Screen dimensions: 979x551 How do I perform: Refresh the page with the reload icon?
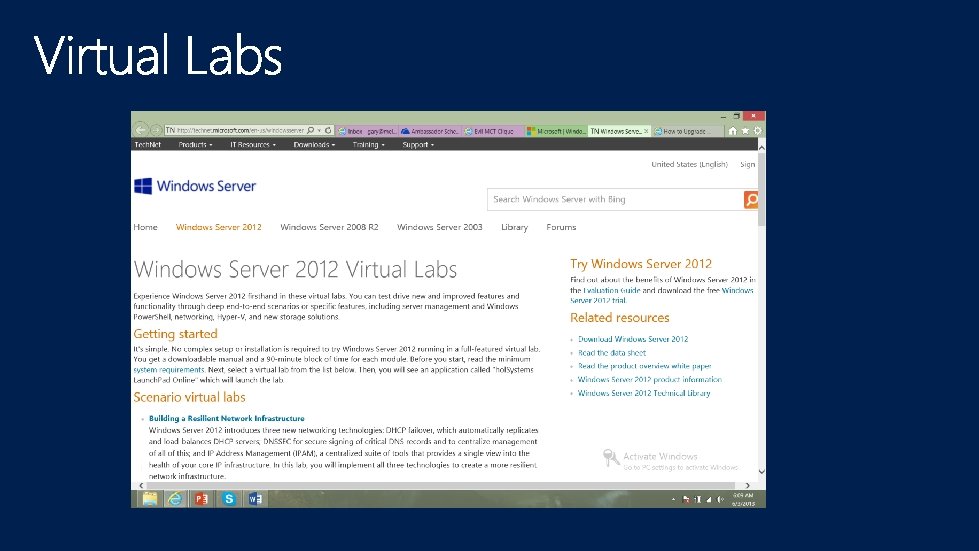pos(328,130)
